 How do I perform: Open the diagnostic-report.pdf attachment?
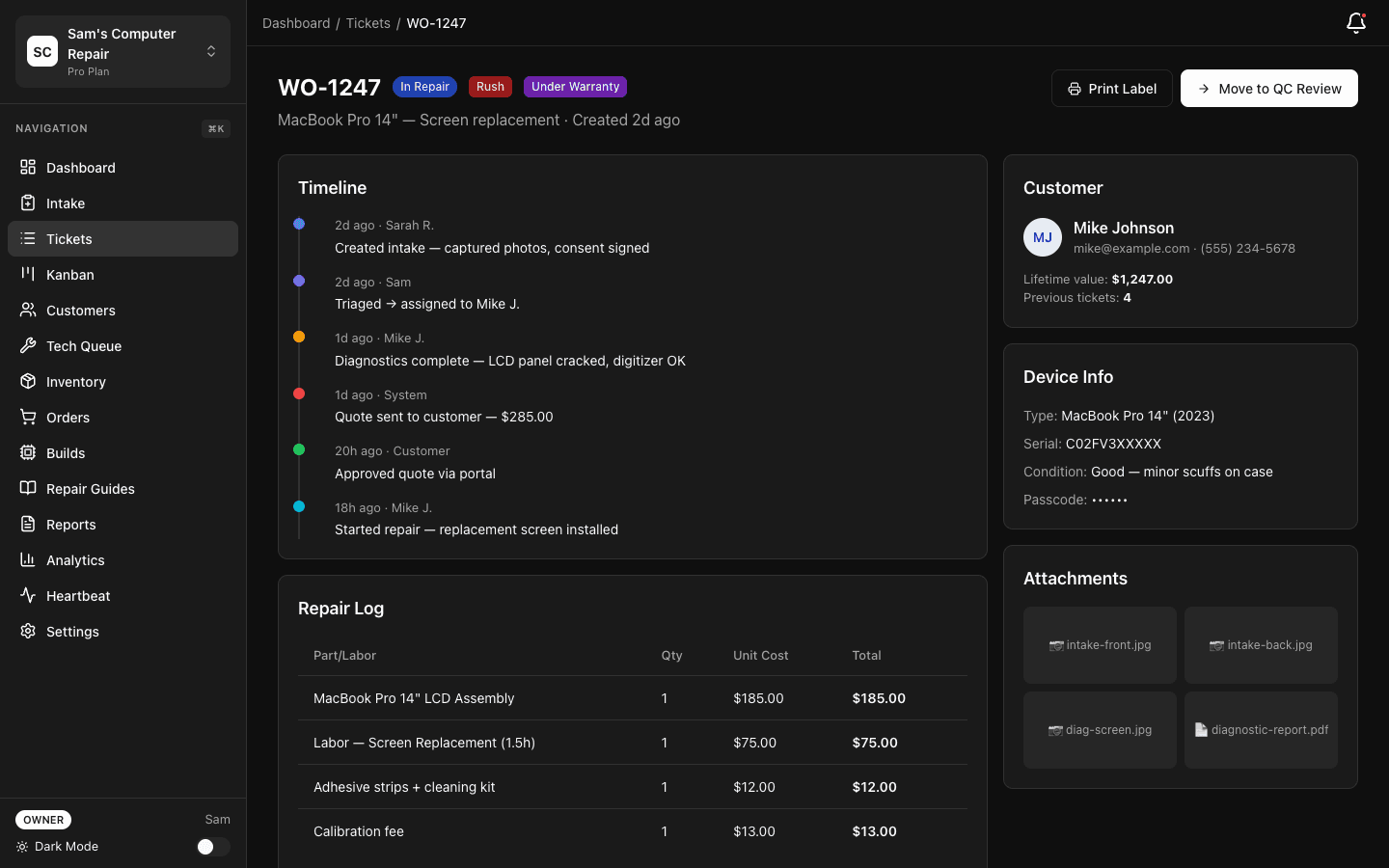[x=1261, y=730]
